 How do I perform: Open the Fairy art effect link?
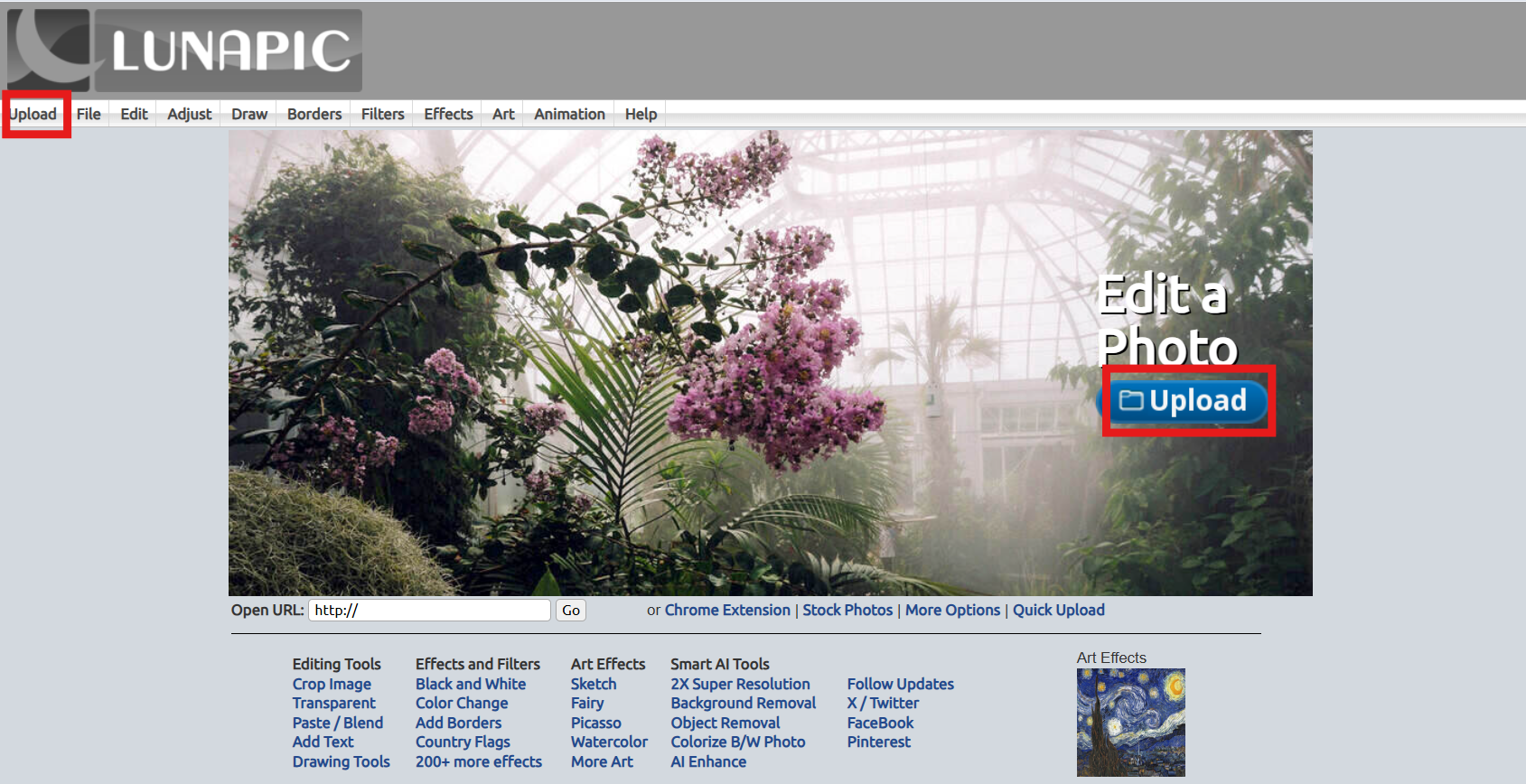(587, 704)
